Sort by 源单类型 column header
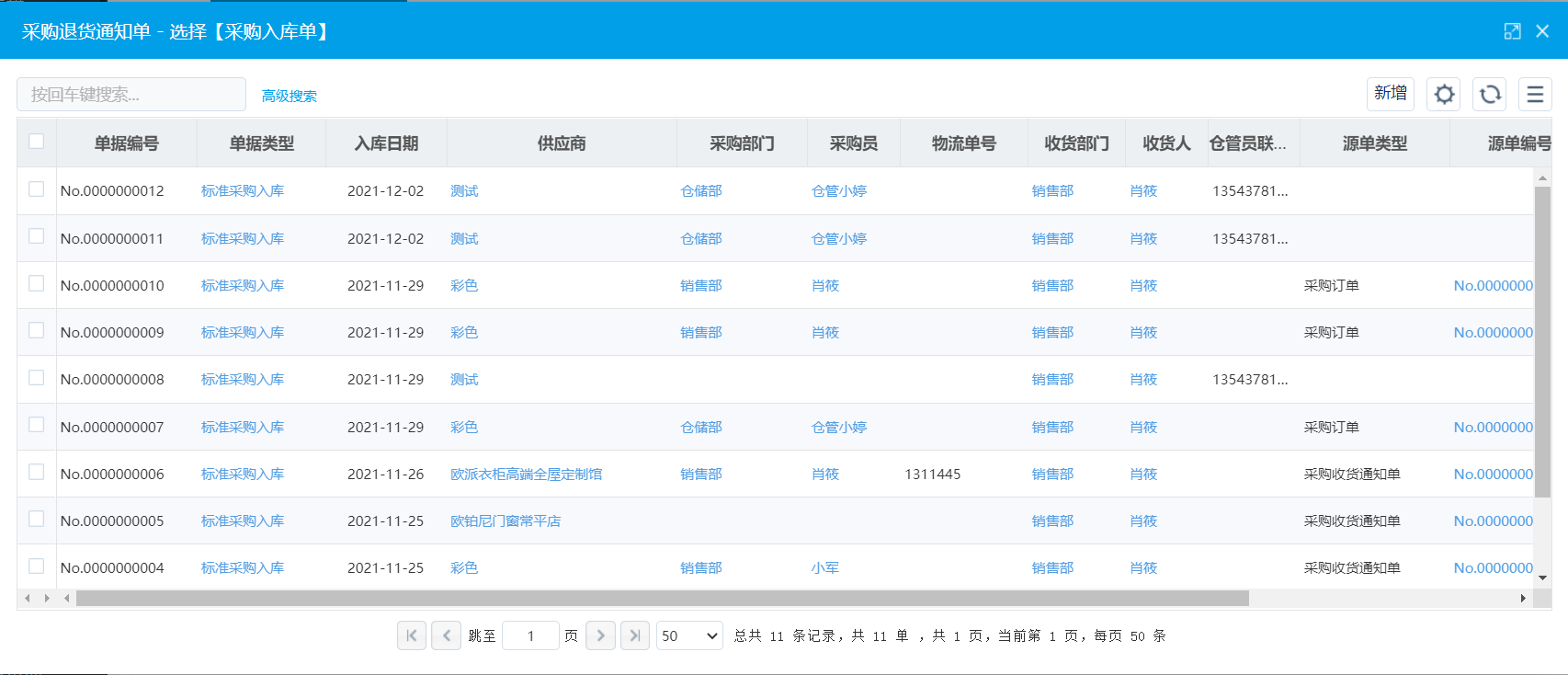 (x=1375, y=143)
